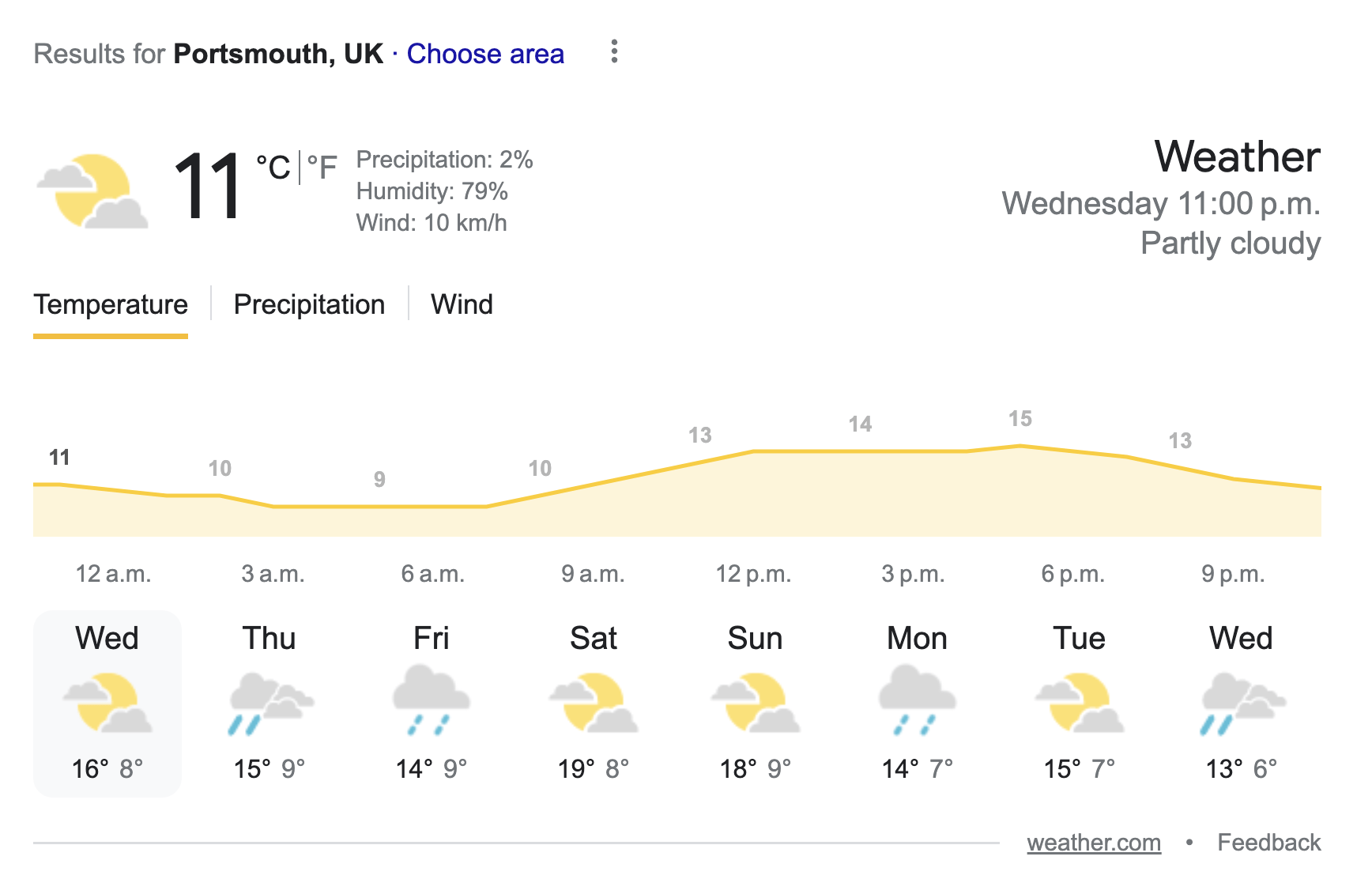
Task: Click the current partly cloudy weather icon
Action: [x=92, y=191]
